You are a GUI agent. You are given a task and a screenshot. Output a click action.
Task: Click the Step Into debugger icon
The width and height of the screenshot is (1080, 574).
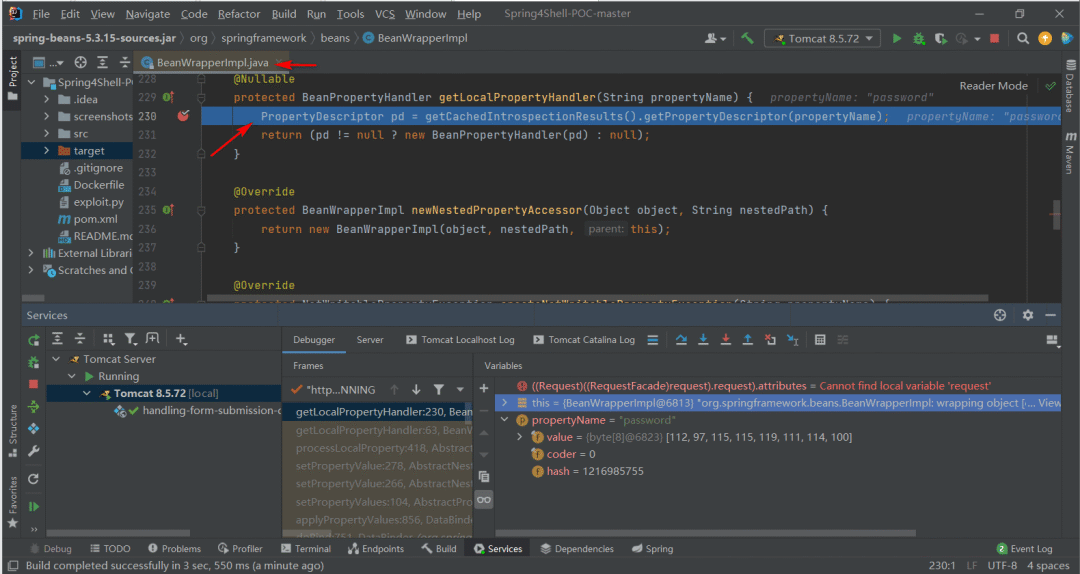coord(703,340)
